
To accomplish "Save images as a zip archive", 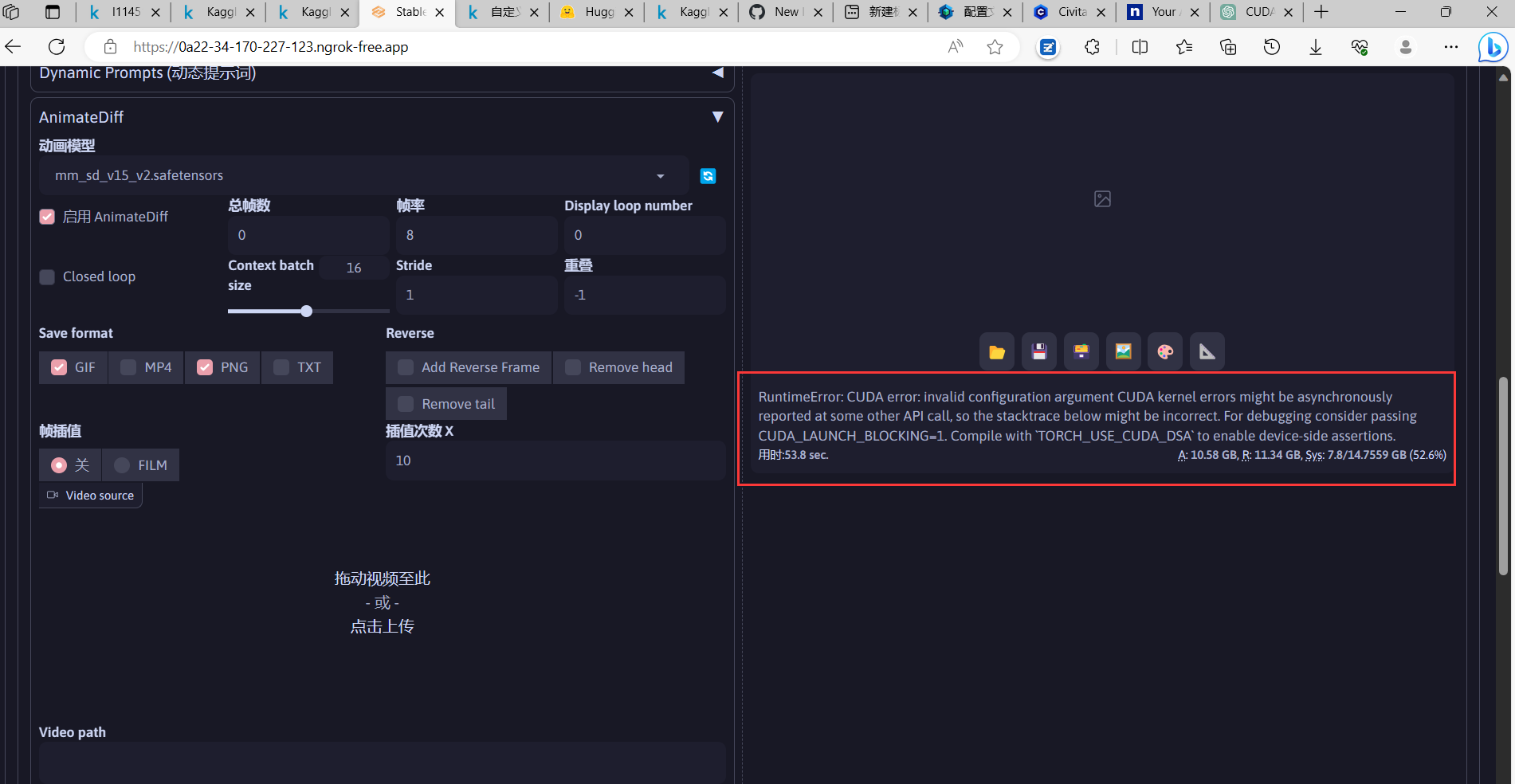I will coord(1081,351).
